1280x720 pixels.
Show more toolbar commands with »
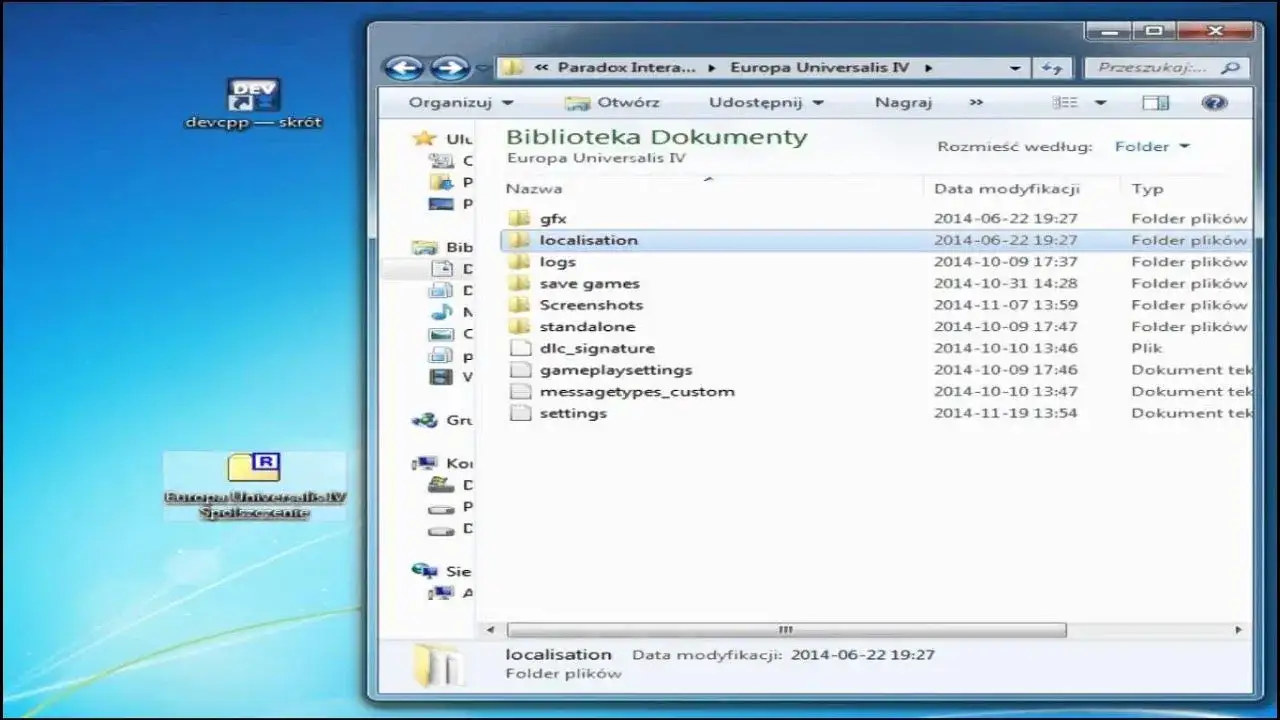coord(976,102)
